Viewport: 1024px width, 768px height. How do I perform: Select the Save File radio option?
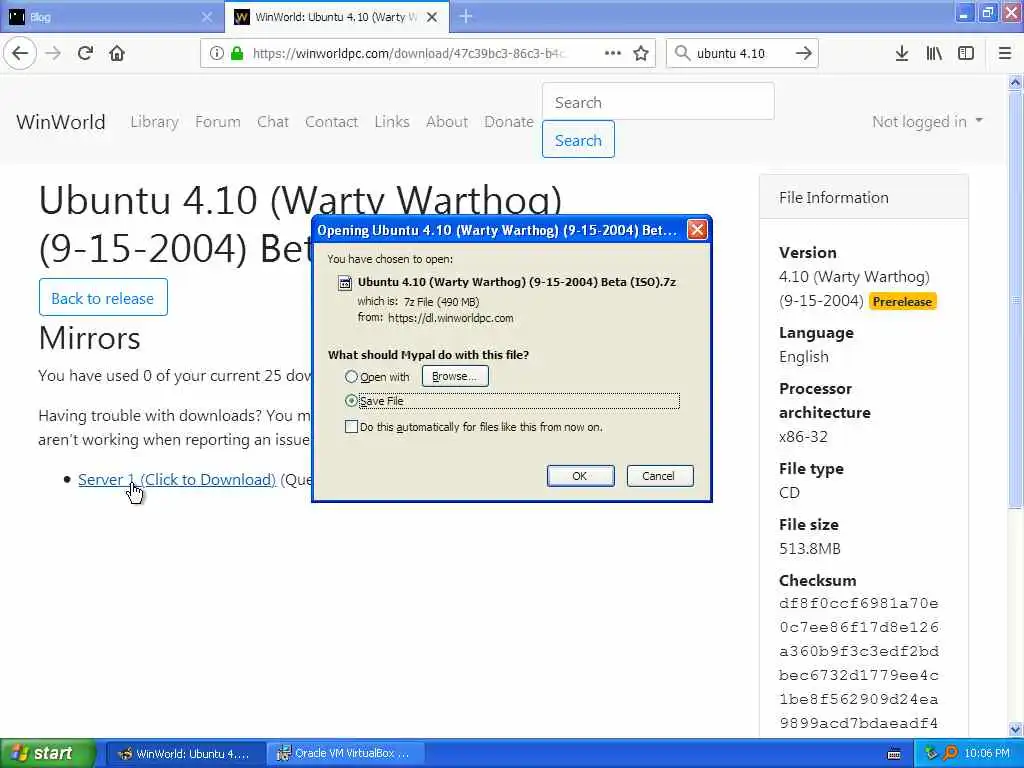point(351,401)
